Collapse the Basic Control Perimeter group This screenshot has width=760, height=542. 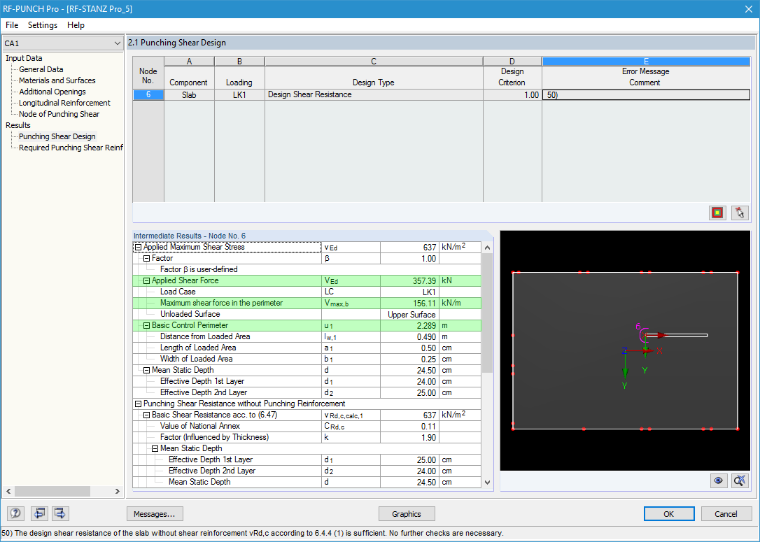pos(146,326)
